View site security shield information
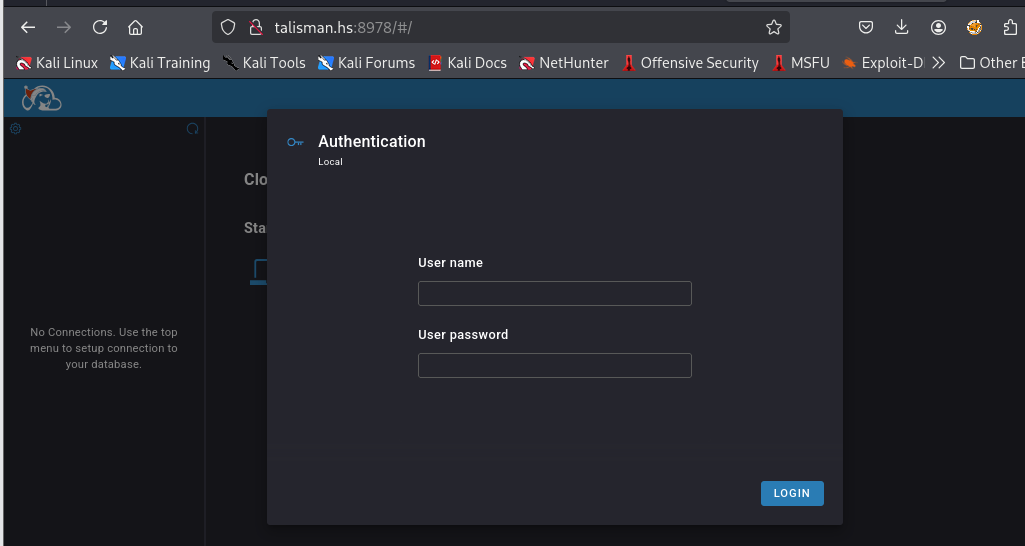 pyautogui.click(x=228, y=27)
